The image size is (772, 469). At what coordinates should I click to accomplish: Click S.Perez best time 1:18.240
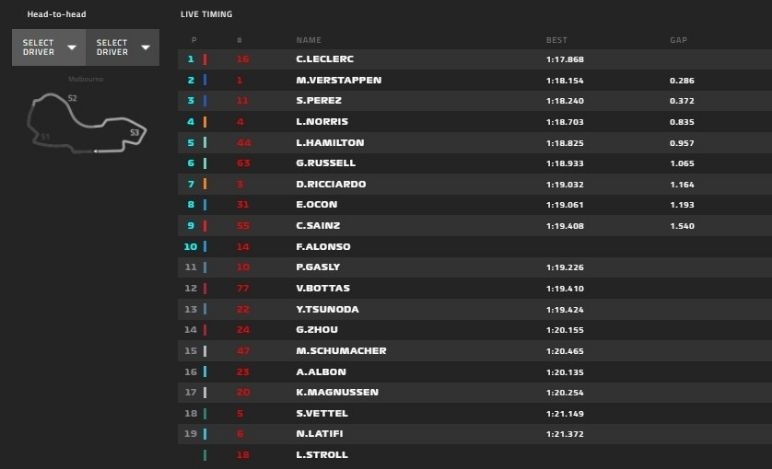(565, 101)
